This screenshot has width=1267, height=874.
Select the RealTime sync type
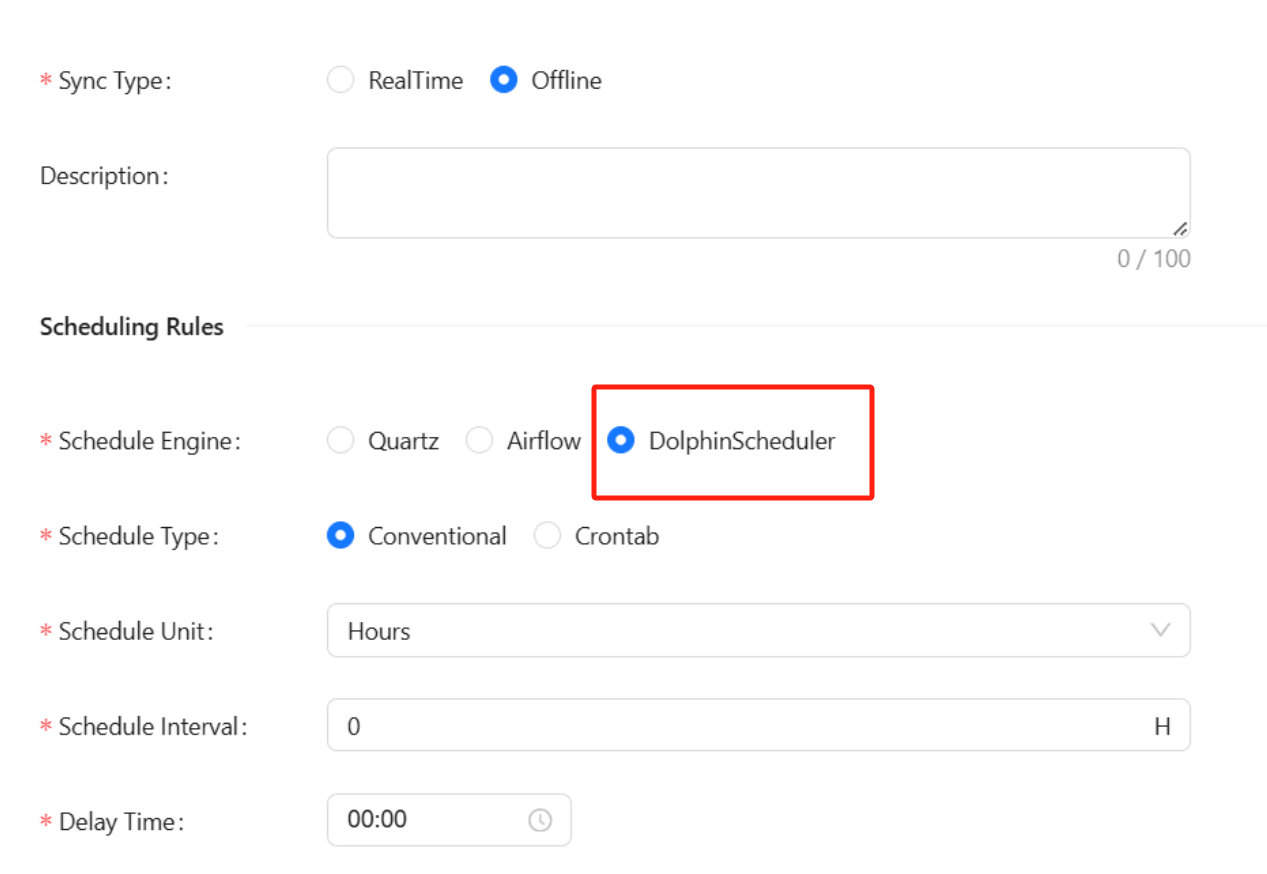tap(341, 80)
